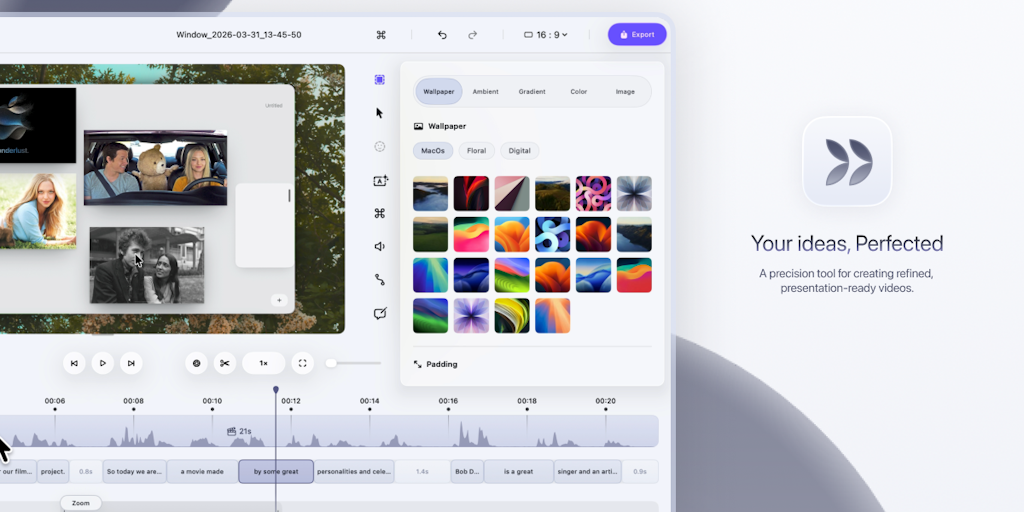Click the black and white couple photo
The width and height of the screenshot is (1024, 512).
click(147, 265)
